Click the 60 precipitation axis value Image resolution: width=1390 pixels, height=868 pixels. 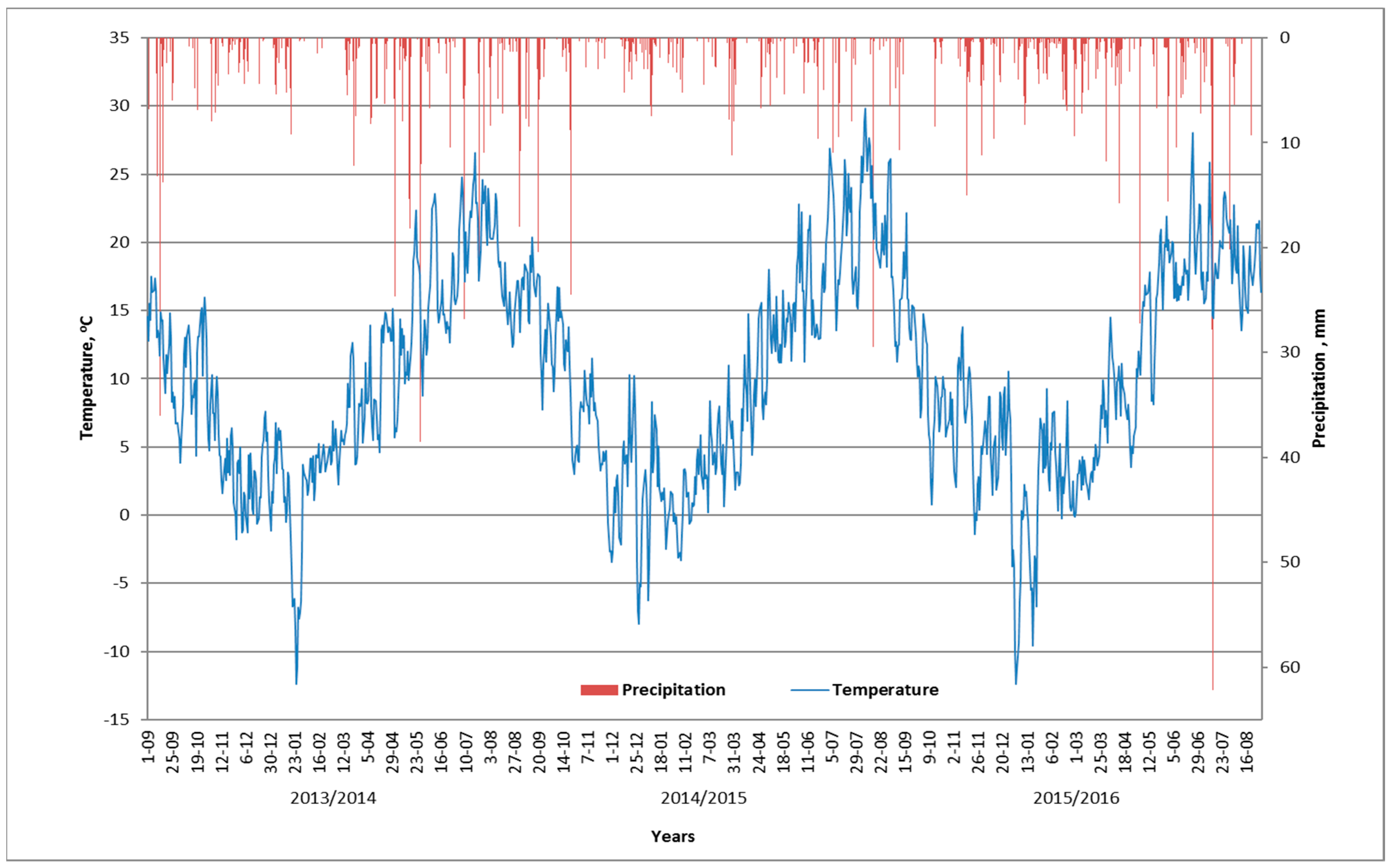click(1290, 667)
